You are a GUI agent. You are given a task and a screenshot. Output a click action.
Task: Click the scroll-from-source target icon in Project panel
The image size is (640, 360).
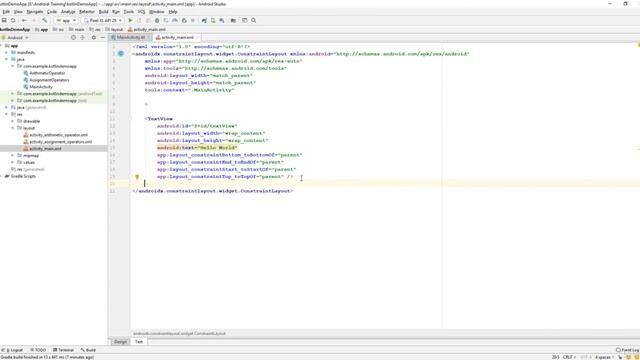pos(73,38)
